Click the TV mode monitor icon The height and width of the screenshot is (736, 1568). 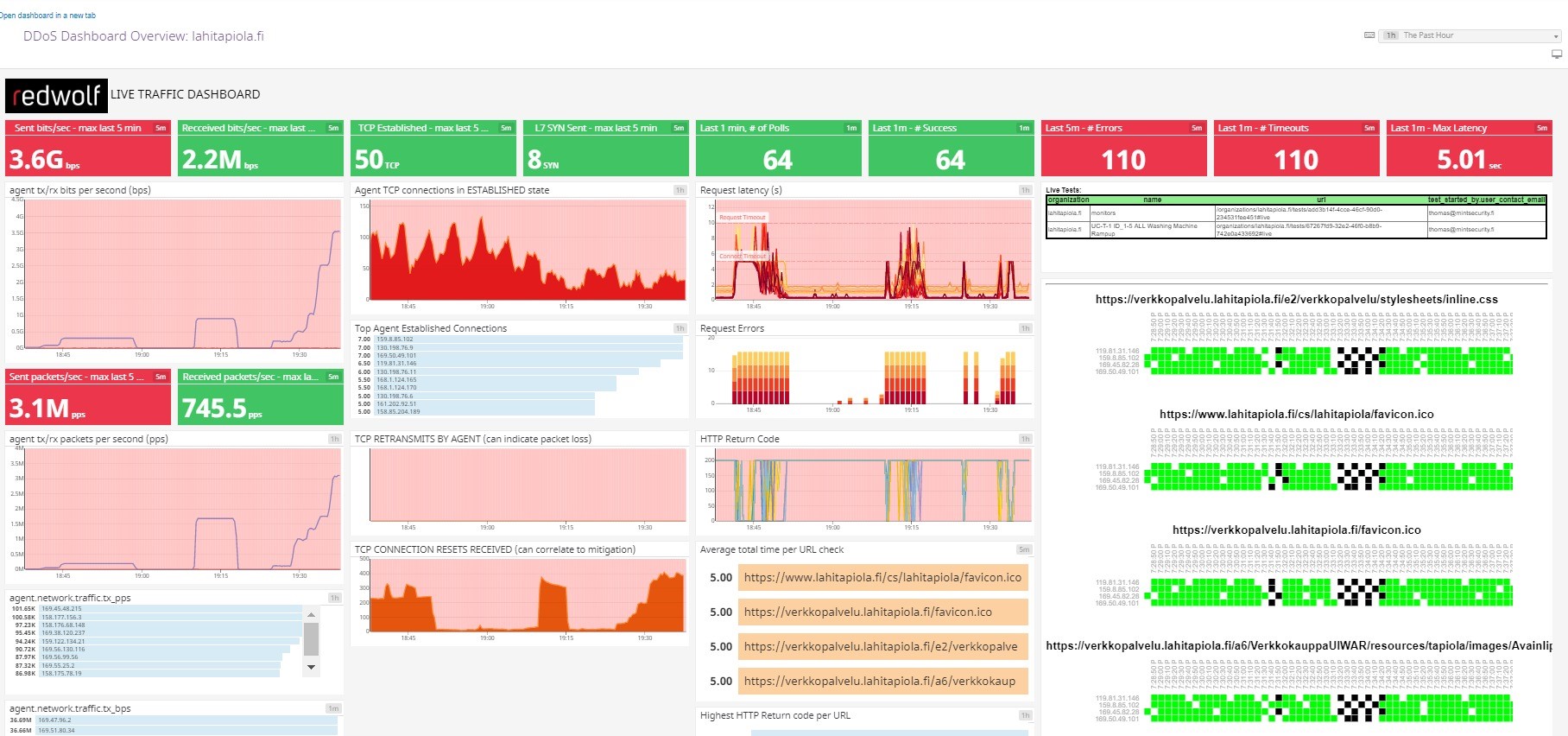tap(1557, 54)
